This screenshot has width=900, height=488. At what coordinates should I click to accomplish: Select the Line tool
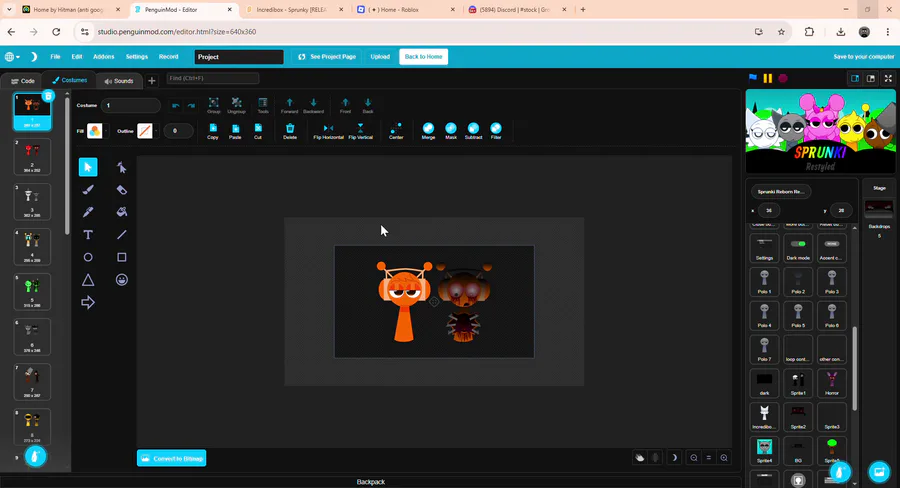pos(122,235)
